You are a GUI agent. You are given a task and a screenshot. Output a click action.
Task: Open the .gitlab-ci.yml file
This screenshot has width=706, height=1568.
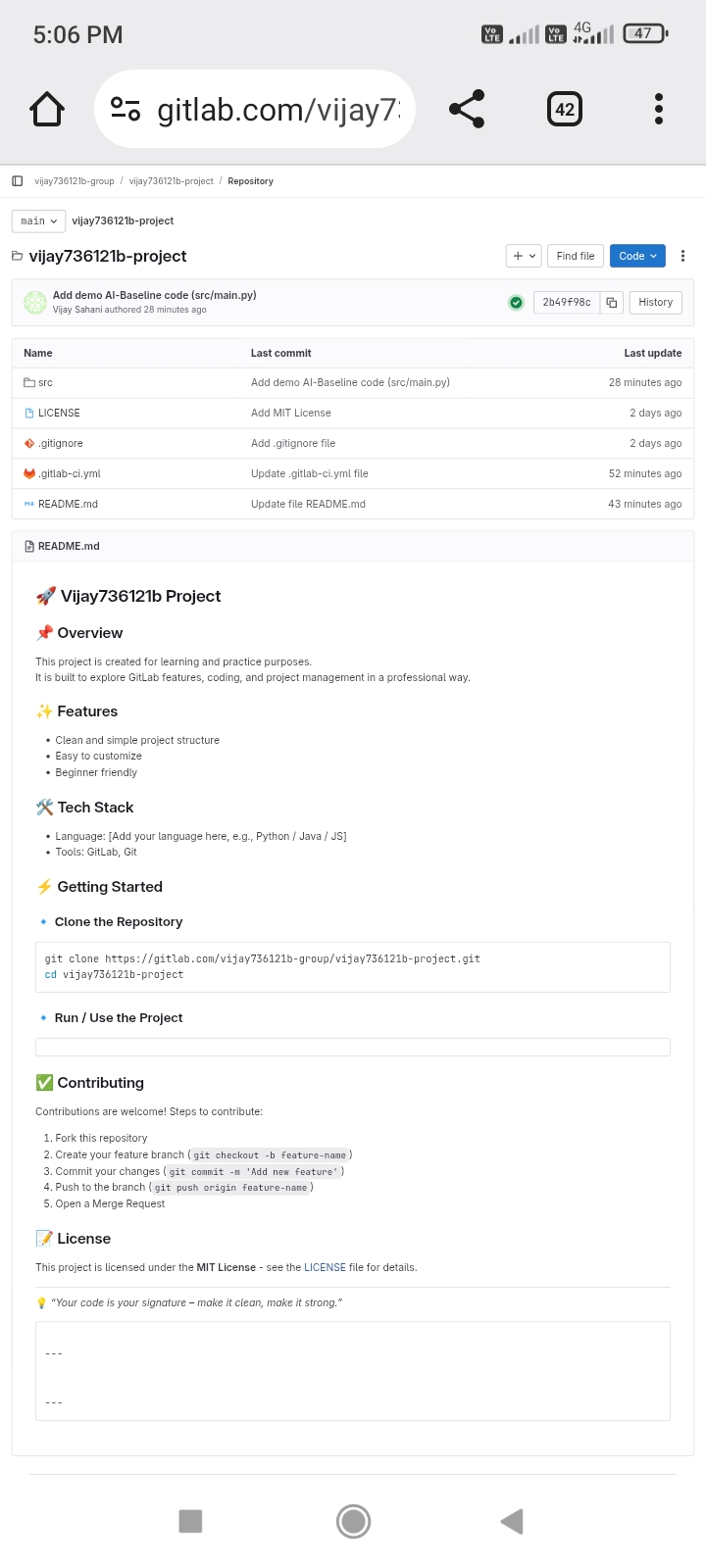[69, 473]
